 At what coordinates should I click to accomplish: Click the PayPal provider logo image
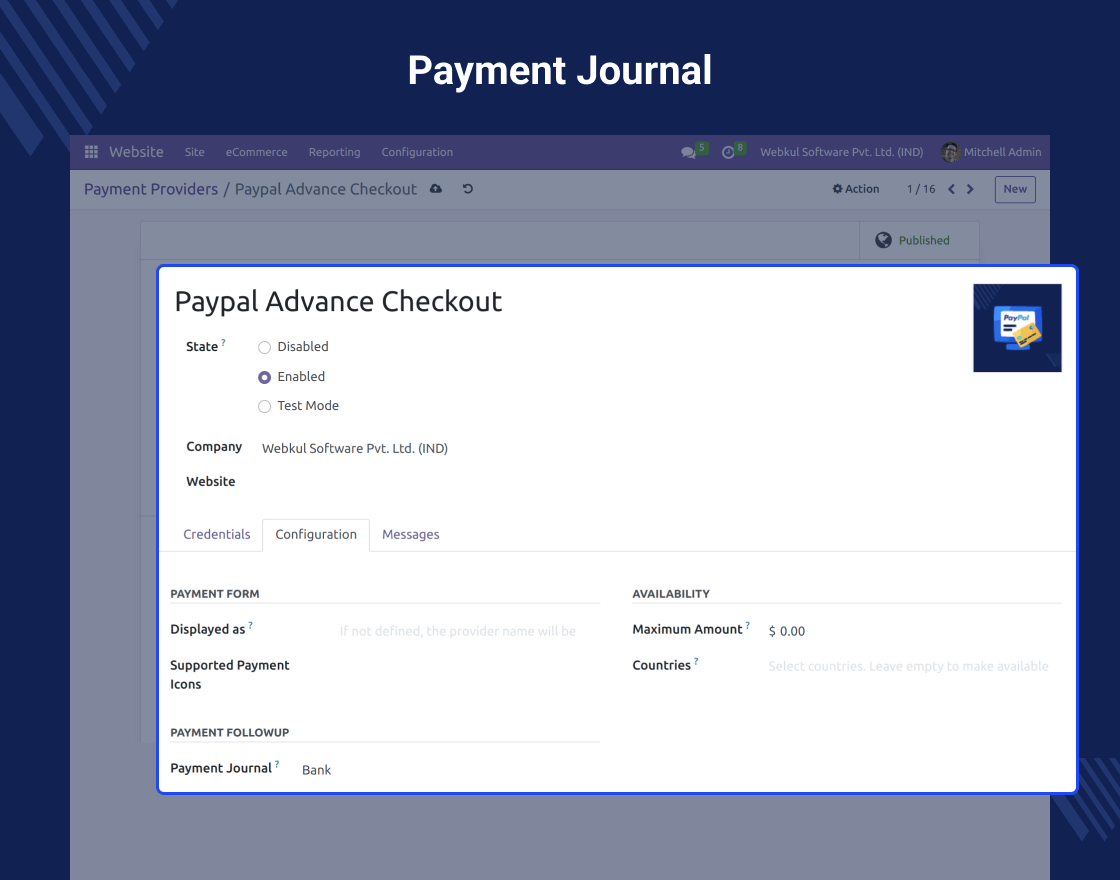pos(1017,328)
